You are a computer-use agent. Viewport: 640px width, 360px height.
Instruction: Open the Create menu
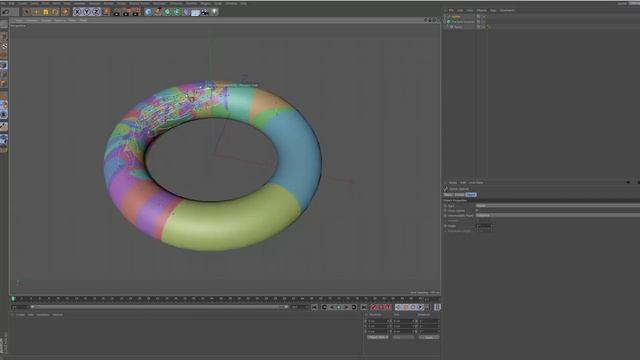pos(22,3)
